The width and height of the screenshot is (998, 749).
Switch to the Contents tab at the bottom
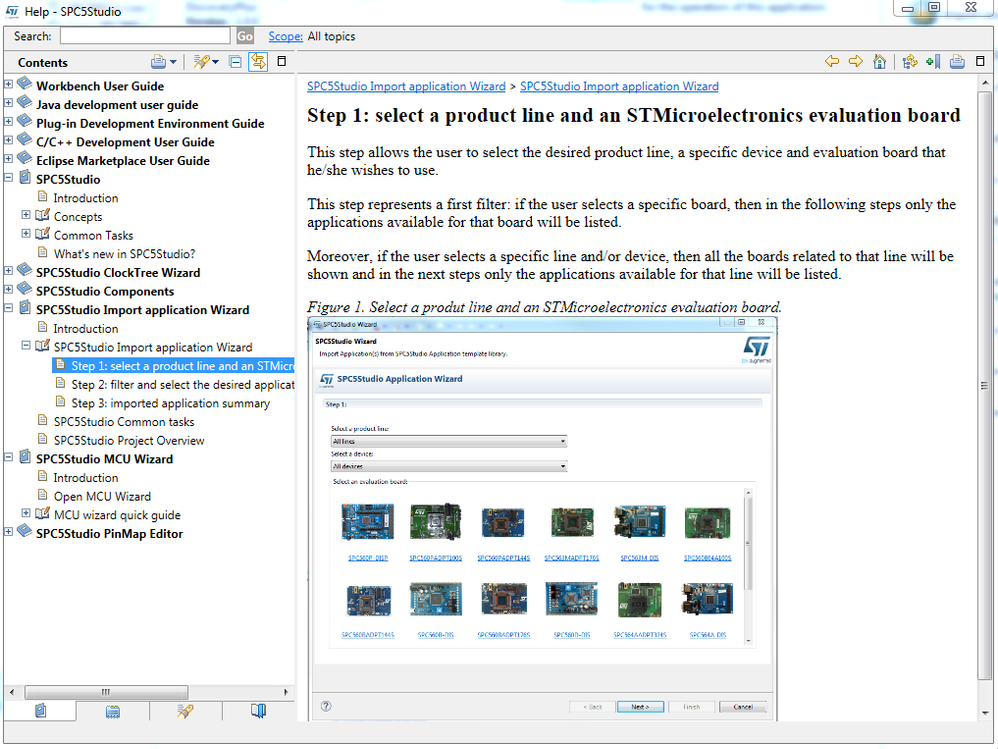click(40, 710)
